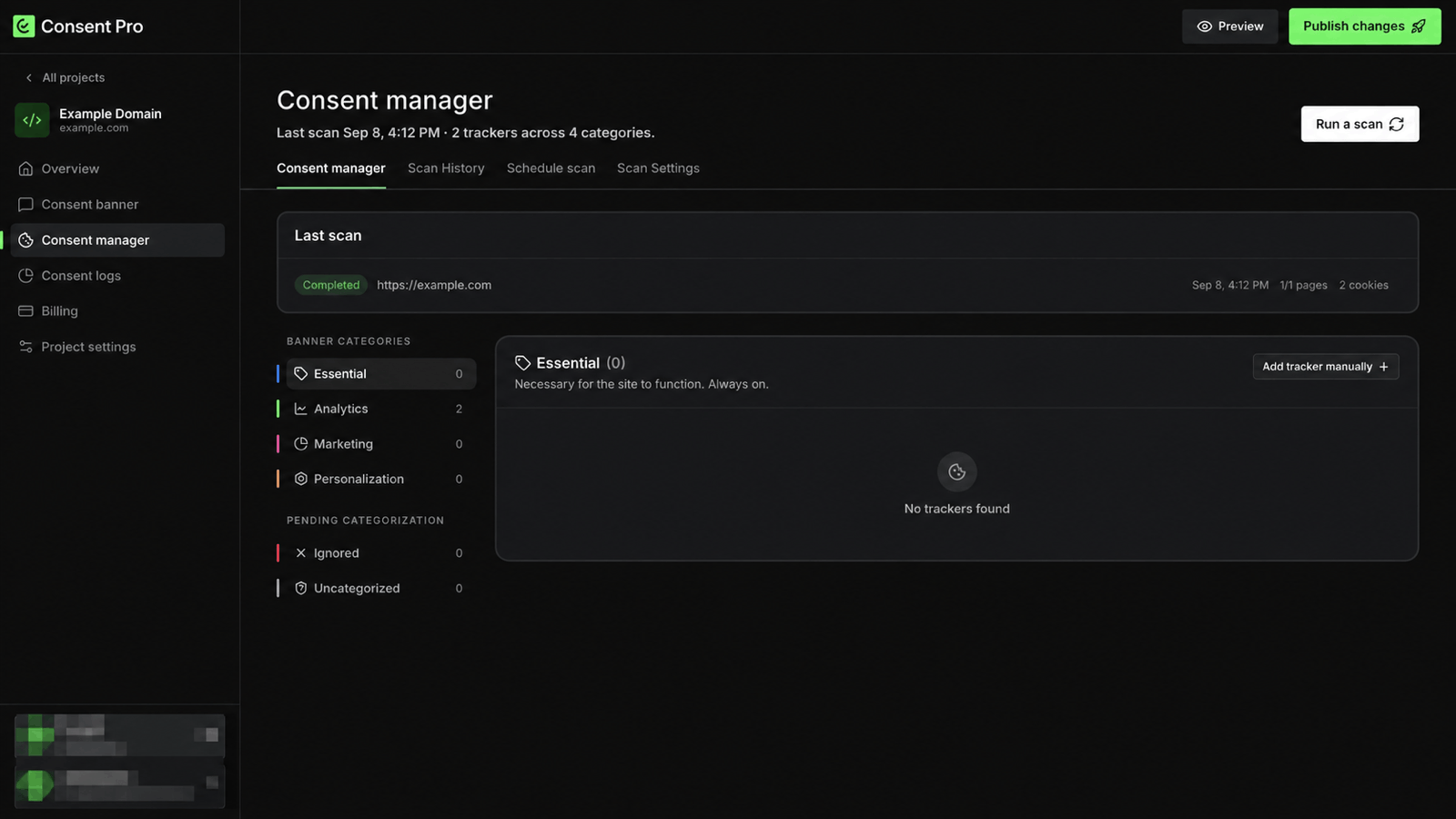This screenshot has height=819, width=1456.
Task: Click the Consent banner chat icon
Action: pyautogui.click(x=25, y=205)
